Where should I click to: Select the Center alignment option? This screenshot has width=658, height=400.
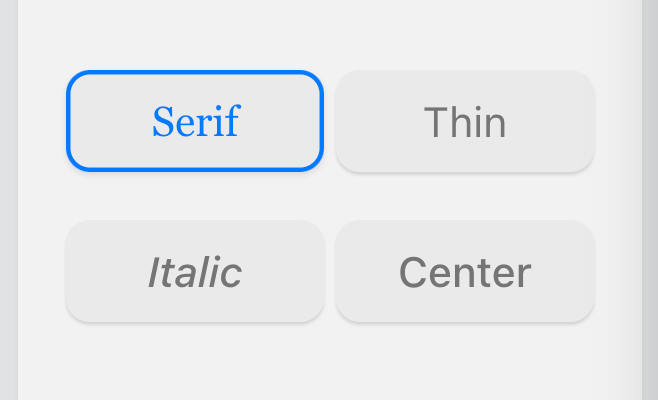click(465, 271)
